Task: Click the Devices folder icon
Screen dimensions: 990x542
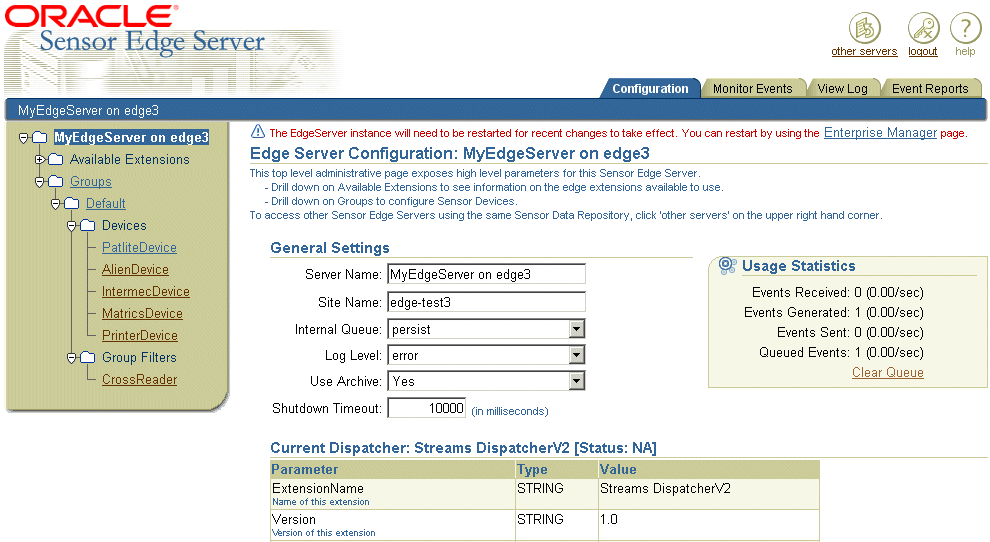Action: [x=88, y=226]
